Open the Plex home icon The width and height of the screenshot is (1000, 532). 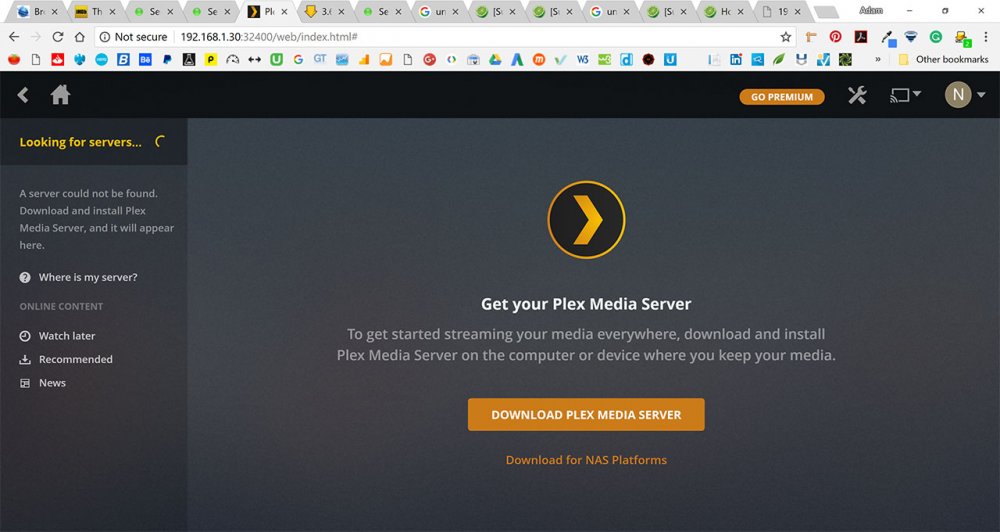61,95
